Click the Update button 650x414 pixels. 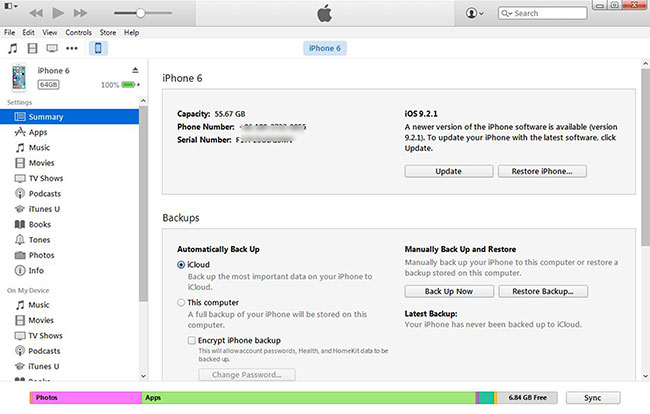point(449,171)
